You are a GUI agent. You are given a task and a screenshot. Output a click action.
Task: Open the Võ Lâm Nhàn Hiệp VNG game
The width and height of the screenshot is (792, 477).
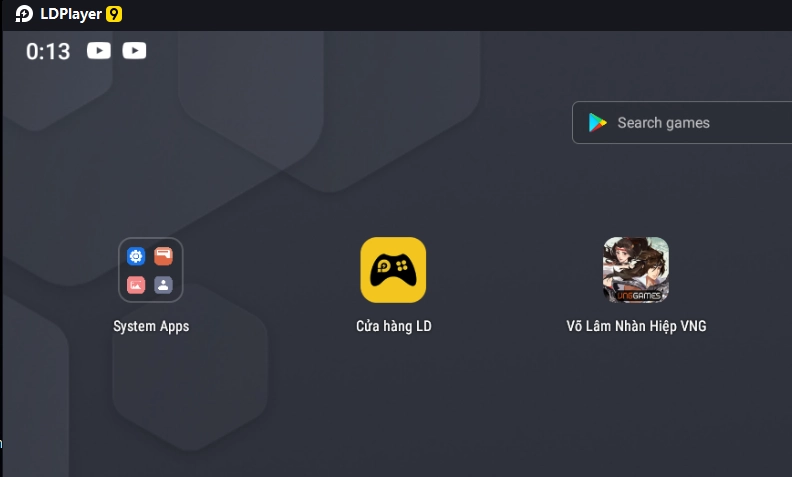pyautogui.click(x=636, y=270)
